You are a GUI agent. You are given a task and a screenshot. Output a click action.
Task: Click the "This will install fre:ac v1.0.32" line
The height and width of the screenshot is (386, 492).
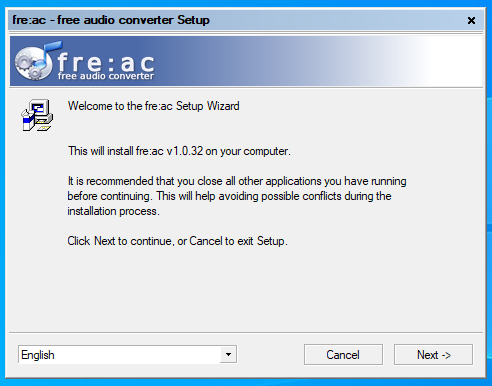tap(179, 151)
